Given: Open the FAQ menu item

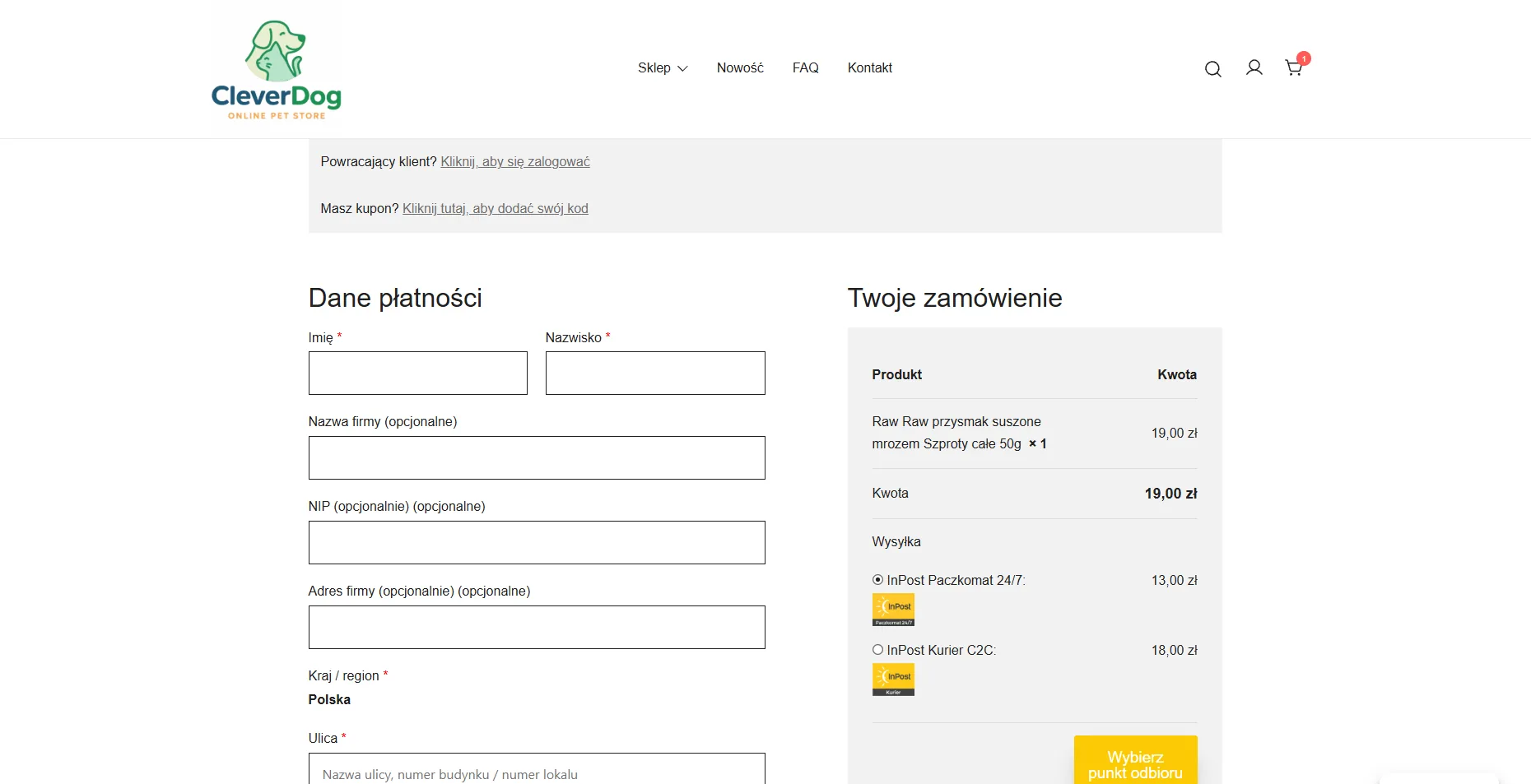Looking at the screenshot, I should pos(806,68).
